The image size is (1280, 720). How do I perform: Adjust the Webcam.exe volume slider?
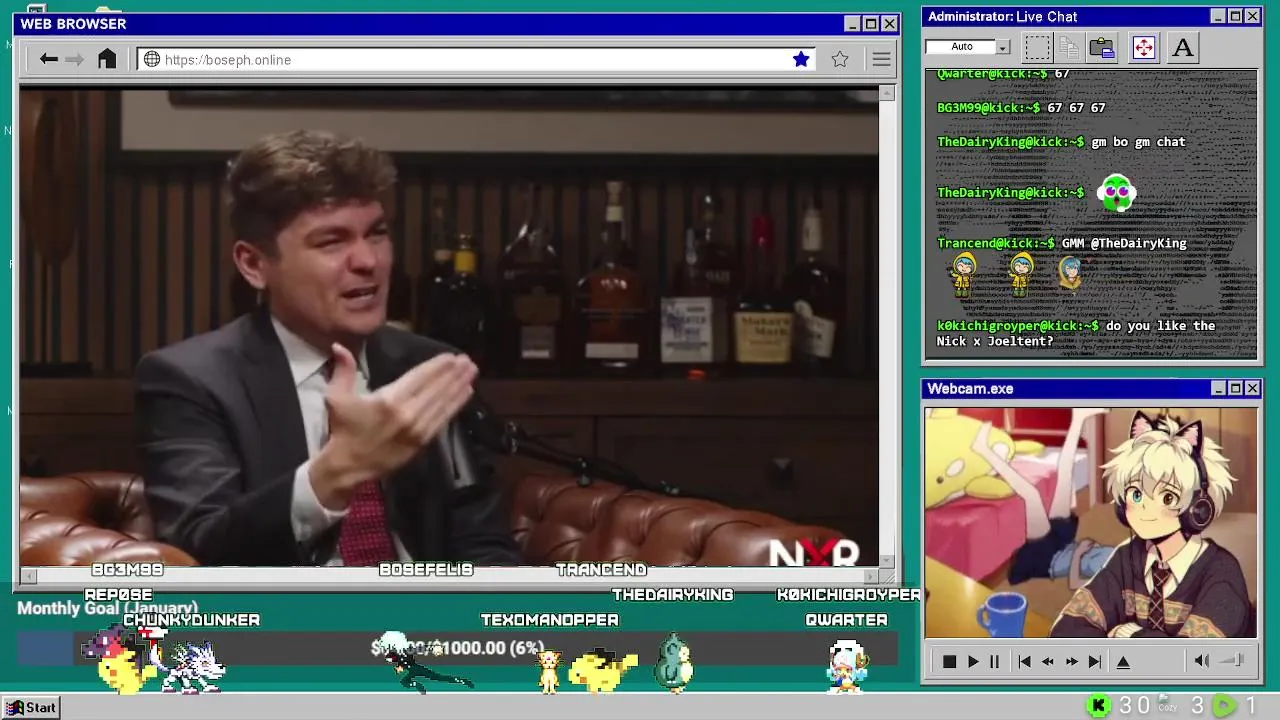(x=1233, y=661)
